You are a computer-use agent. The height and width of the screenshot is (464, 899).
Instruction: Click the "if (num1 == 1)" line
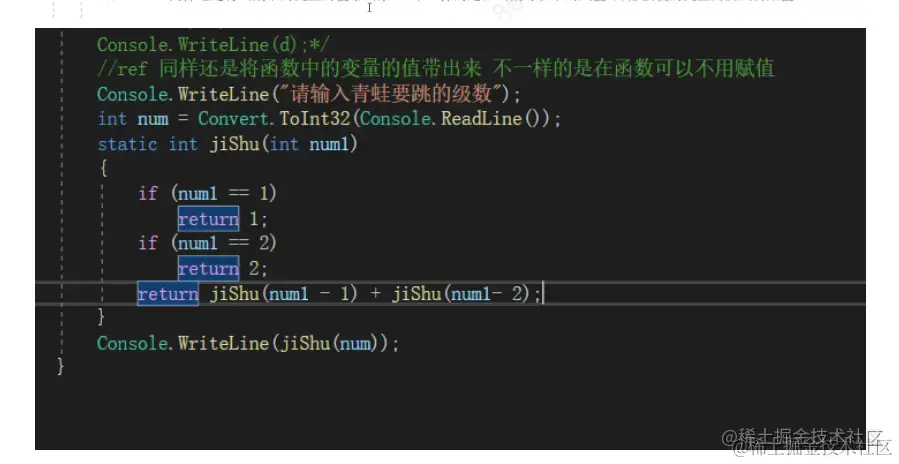click(x=208, y=193)
